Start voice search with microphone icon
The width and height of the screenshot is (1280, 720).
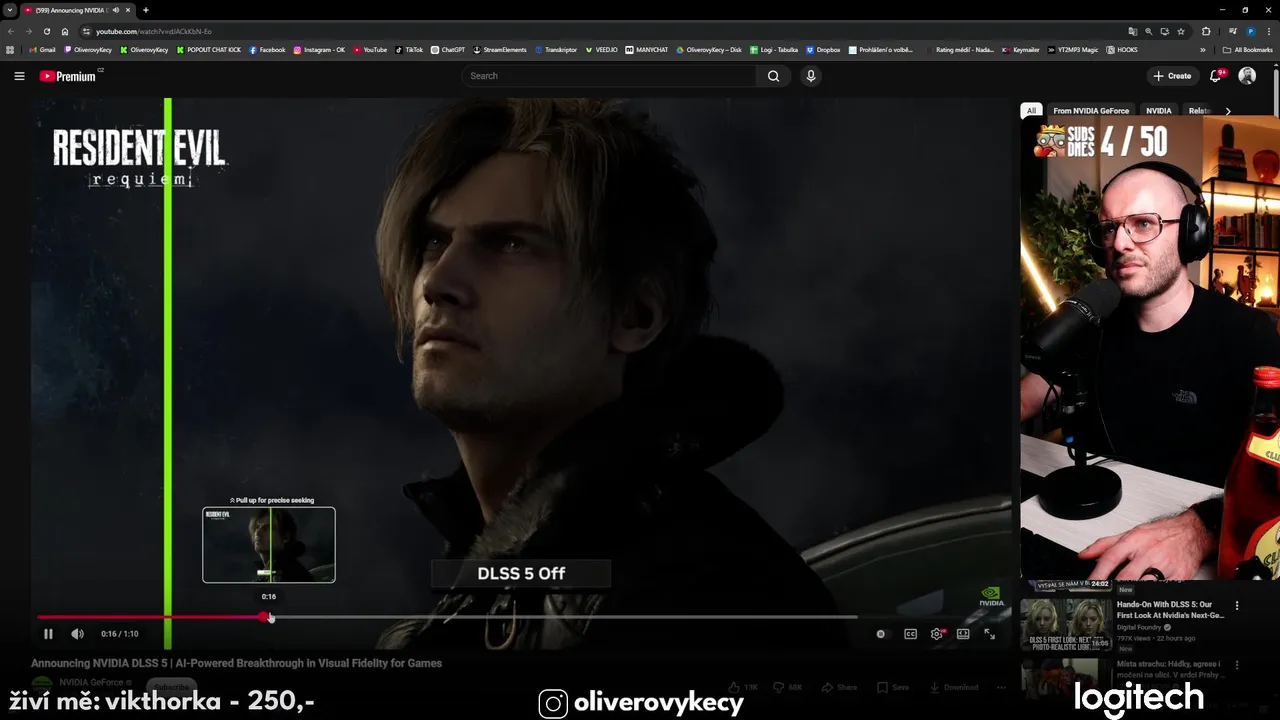(811, 76)
